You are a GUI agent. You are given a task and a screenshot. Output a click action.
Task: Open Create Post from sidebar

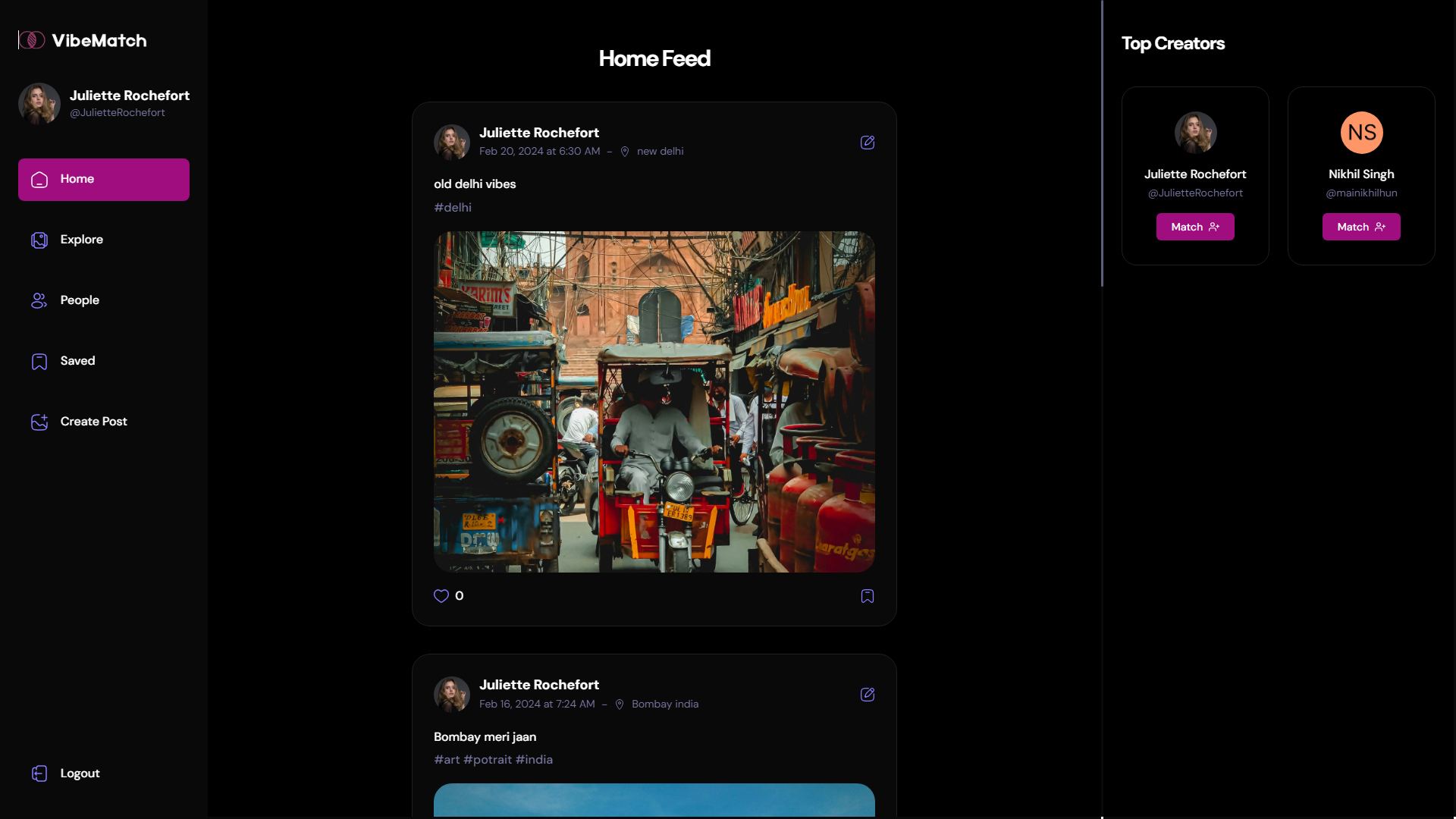tap(93, 422)
